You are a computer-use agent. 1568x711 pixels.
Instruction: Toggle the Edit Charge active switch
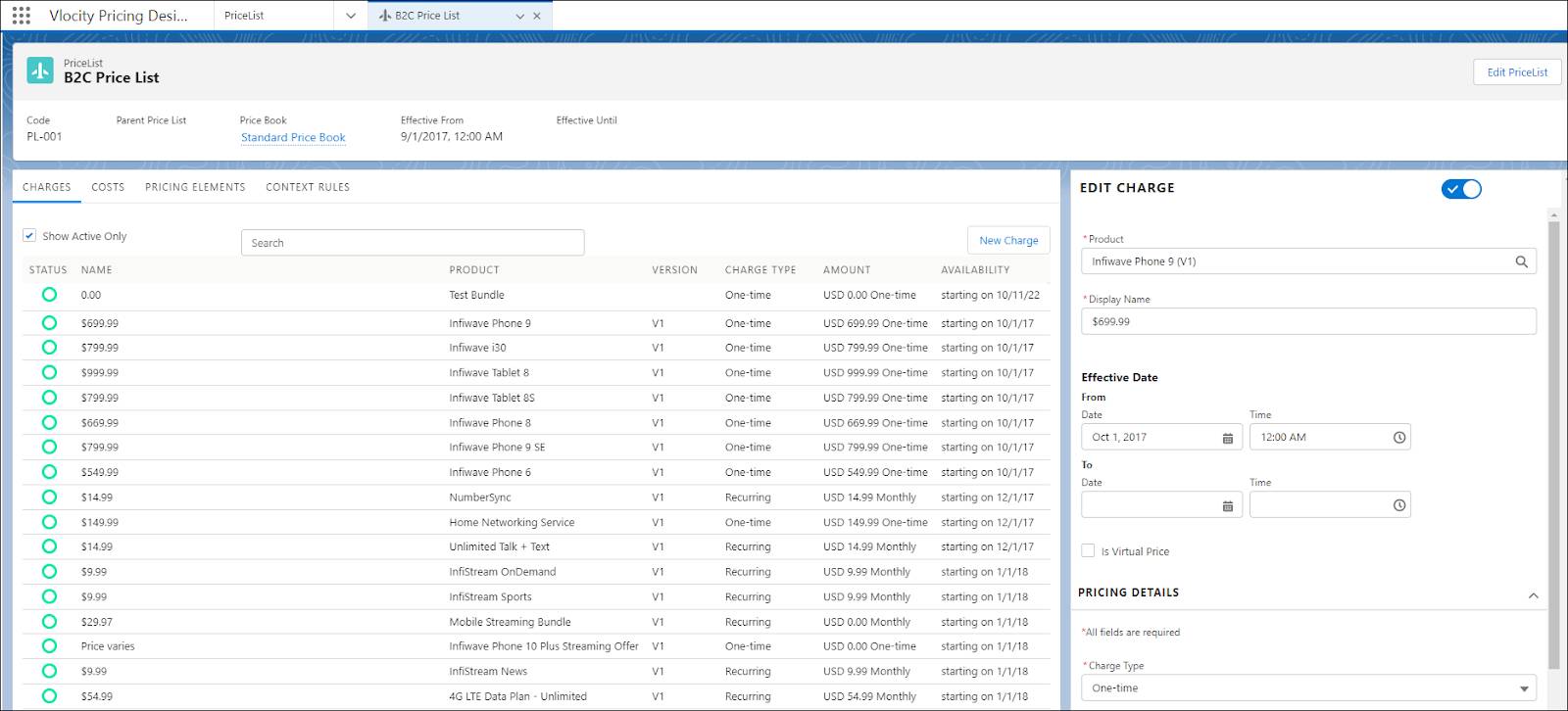(x=1461, y=189)
